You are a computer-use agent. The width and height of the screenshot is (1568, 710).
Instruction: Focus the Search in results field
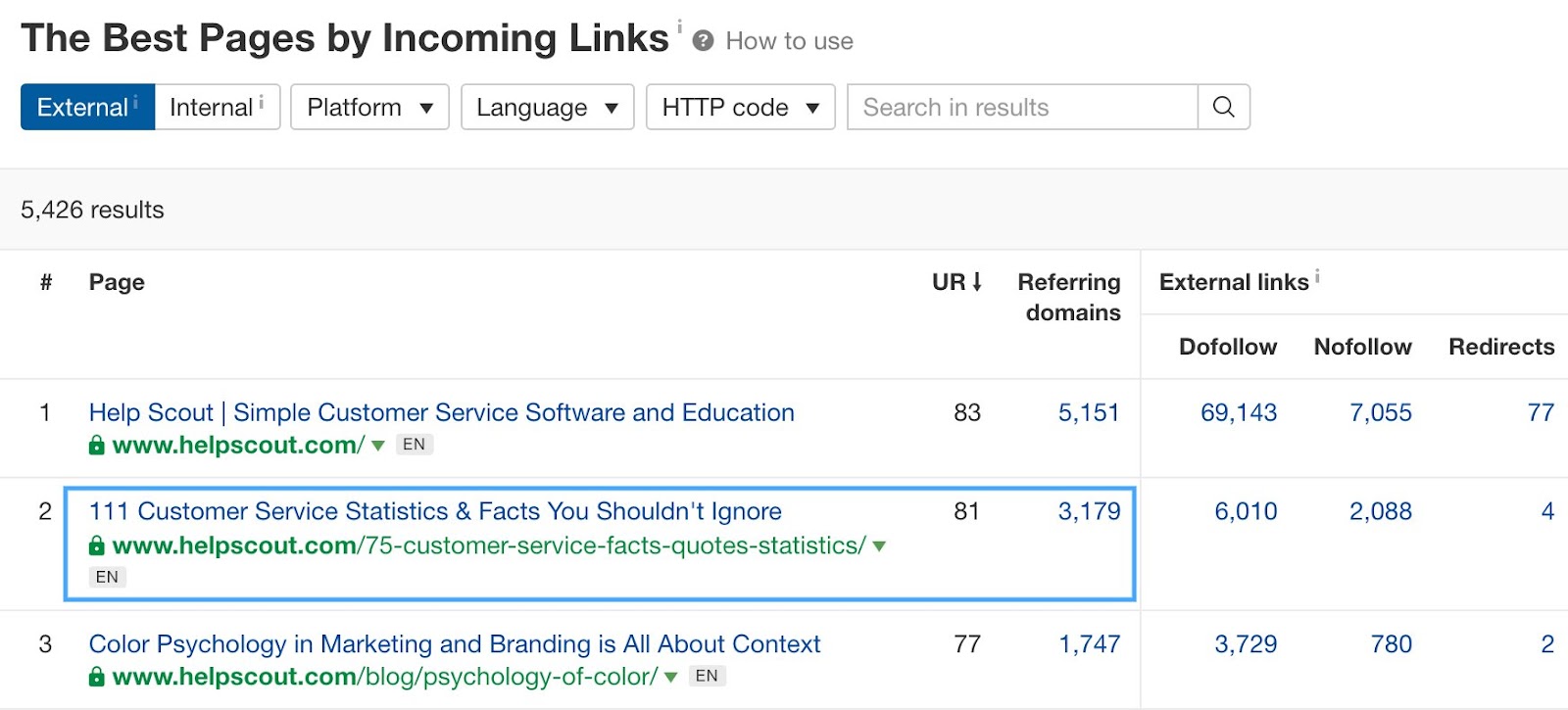tap(1022, 107)
